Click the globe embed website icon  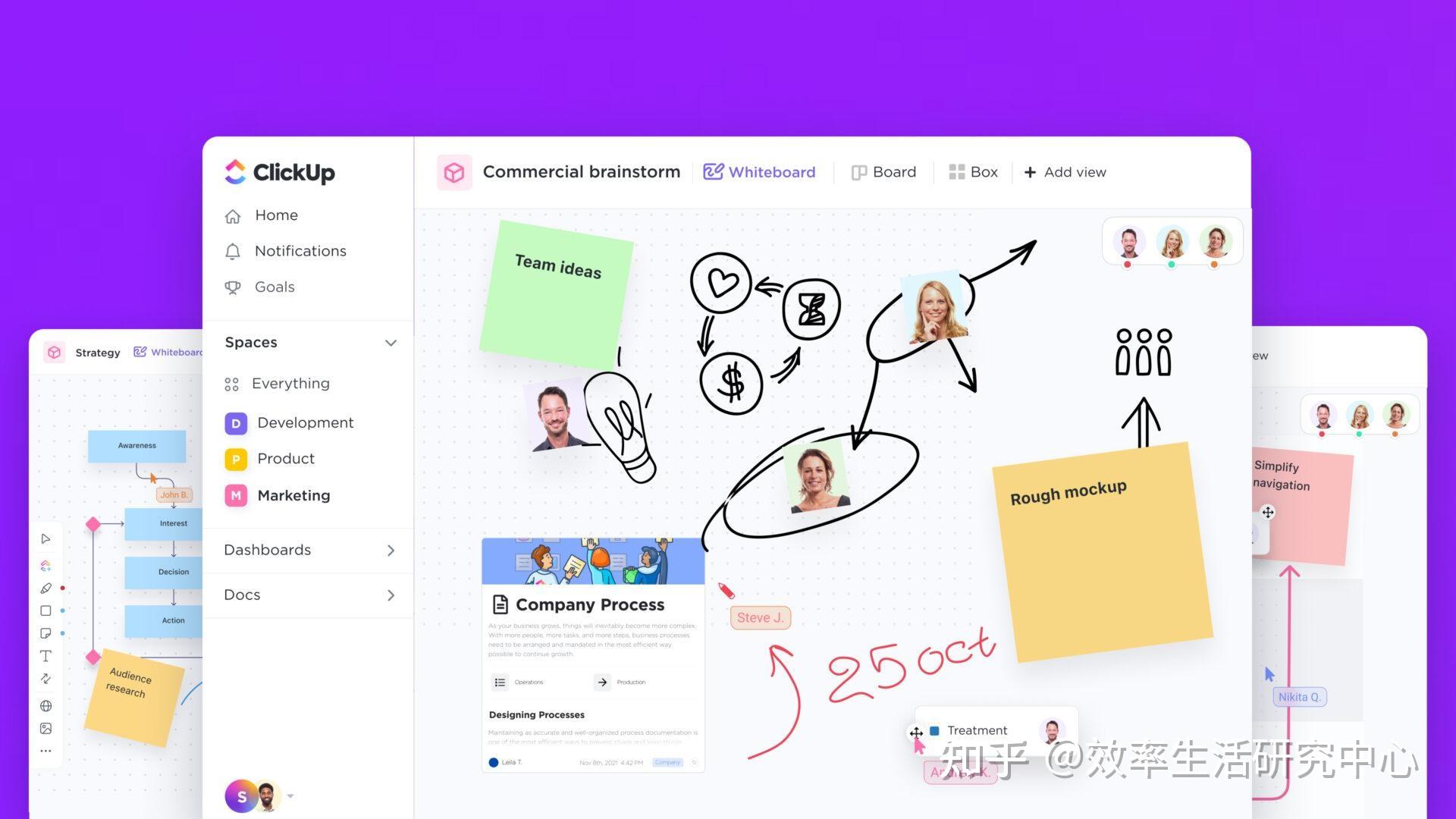point(45,706)
